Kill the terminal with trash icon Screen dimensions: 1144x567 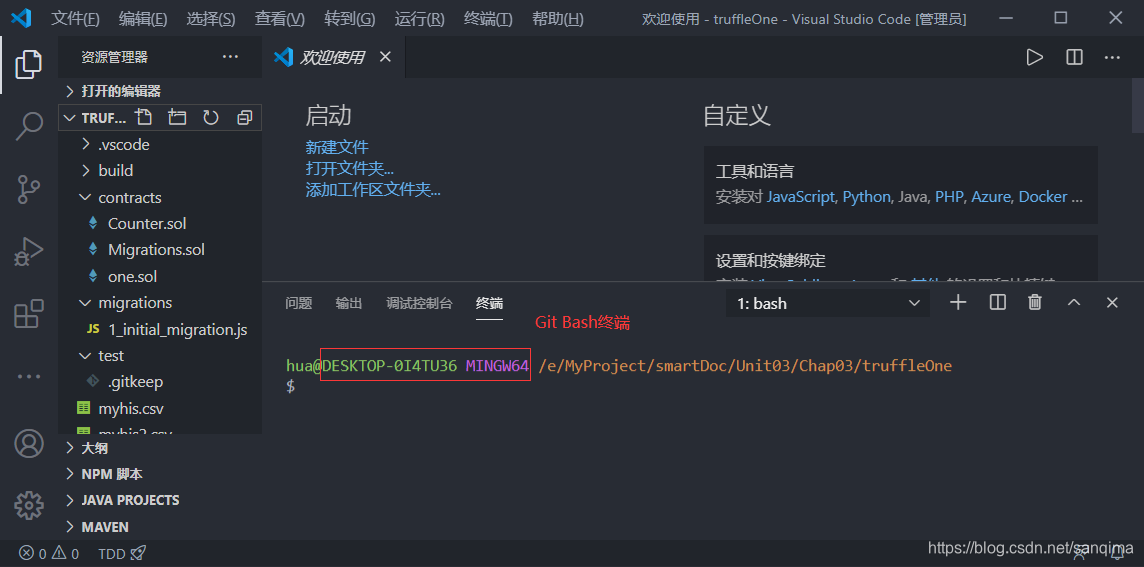pos(1035,302)
